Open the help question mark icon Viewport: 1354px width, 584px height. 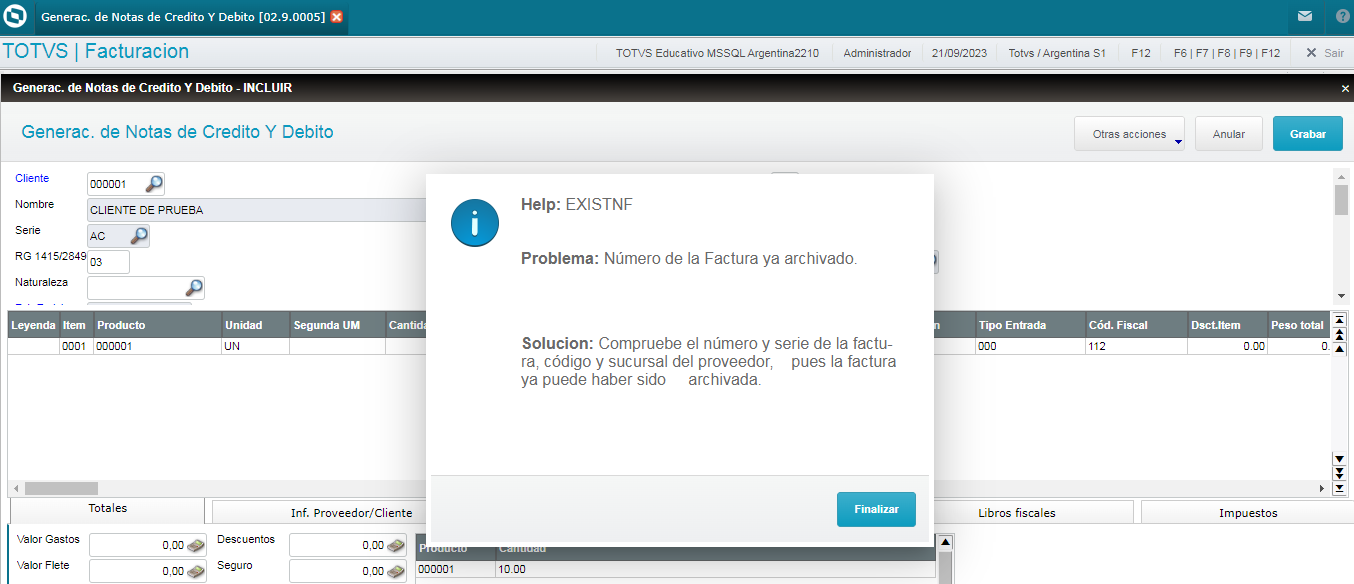coord(1342,16)
